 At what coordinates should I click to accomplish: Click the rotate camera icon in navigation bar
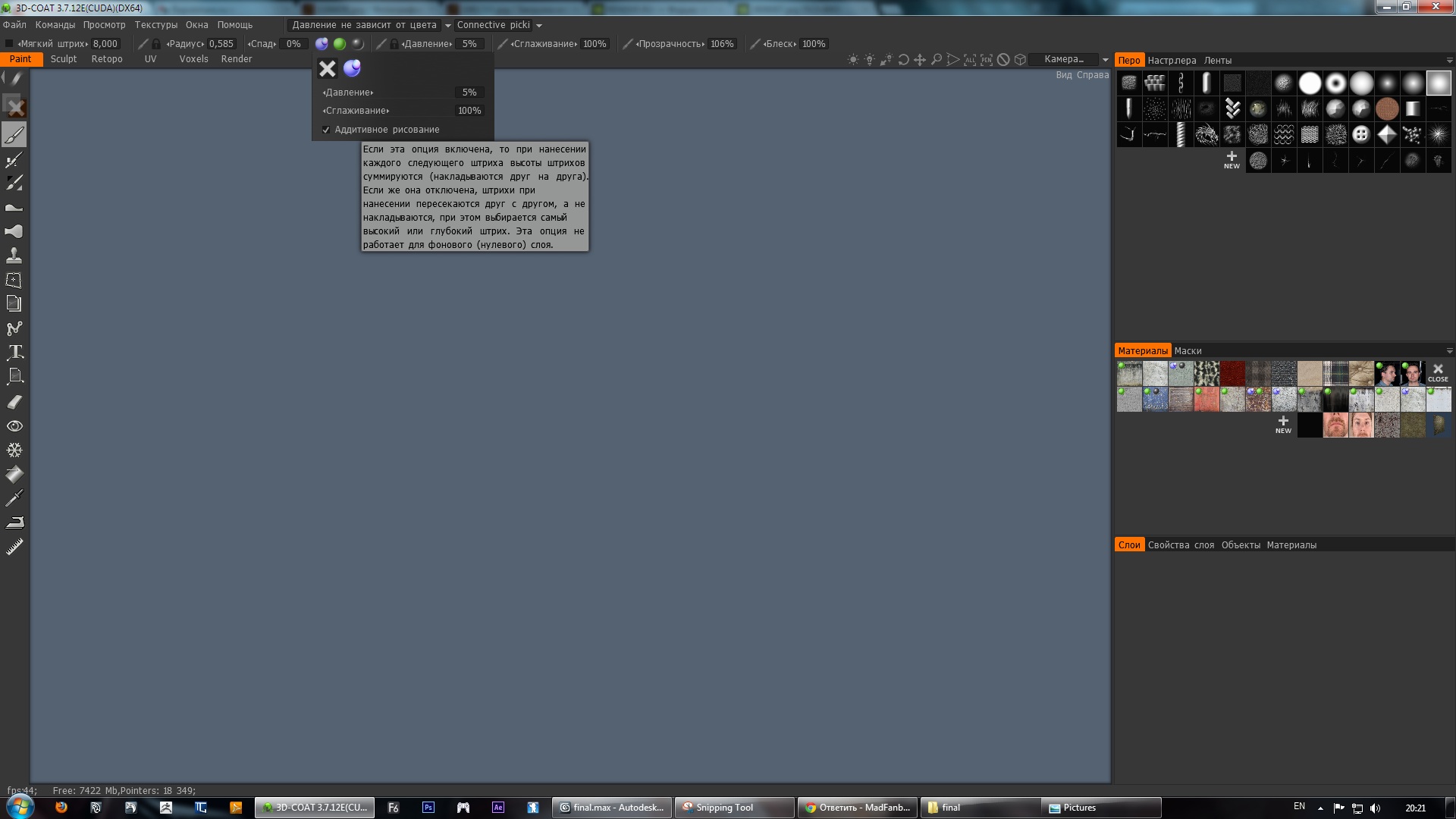click(903, 59)
